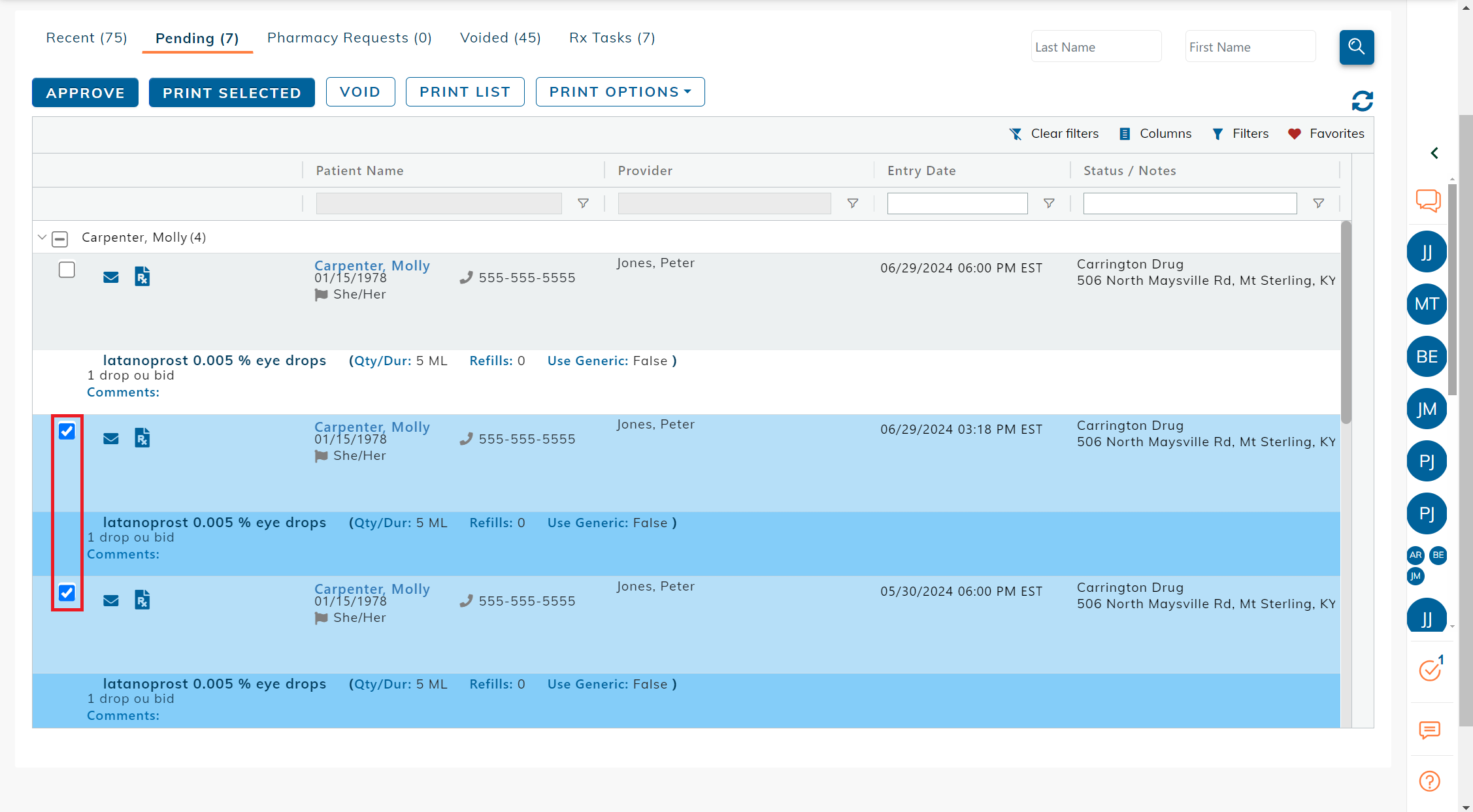Refresh the prescription list
Screen dimensions: 1473x812
(1363, 101)
